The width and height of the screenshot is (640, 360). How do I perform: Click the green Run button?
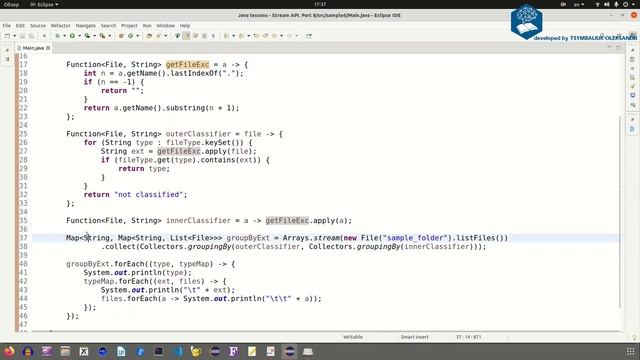[72, 36]
